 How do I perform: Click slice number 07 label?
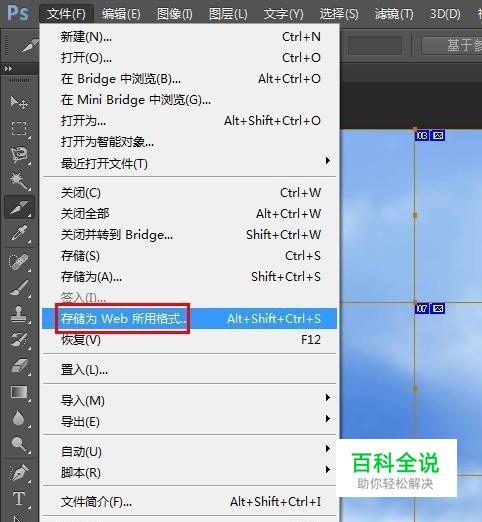(x=422, y=308)
